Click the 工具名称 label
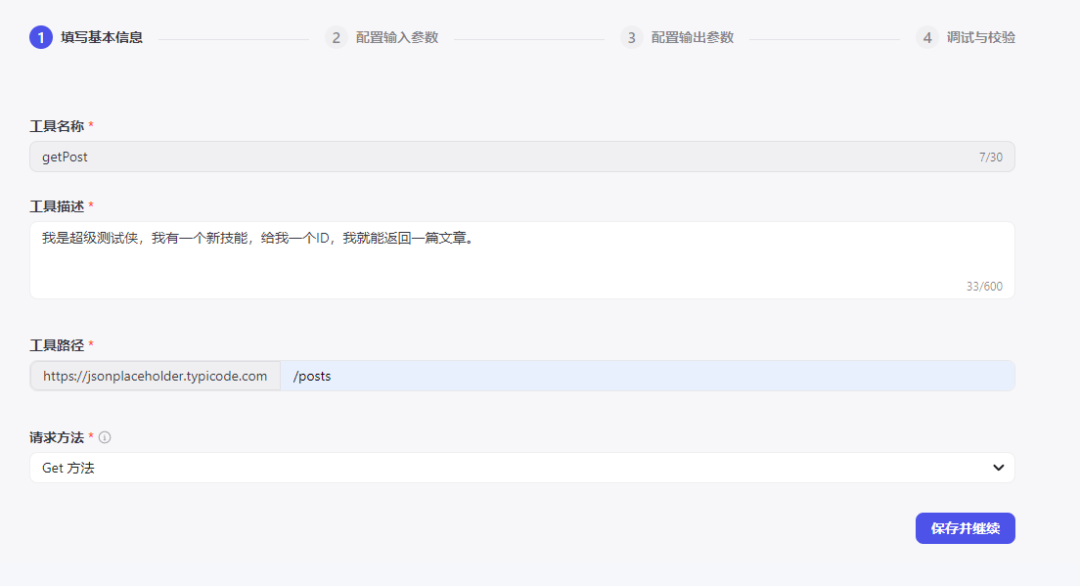 tap(56, 126)
